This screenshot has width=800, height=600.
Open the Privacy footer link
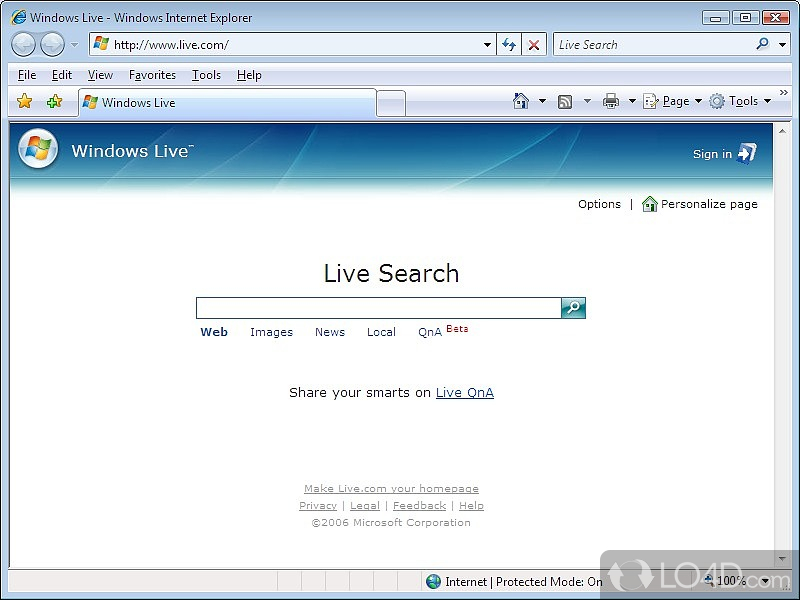(x=318, y=506)
